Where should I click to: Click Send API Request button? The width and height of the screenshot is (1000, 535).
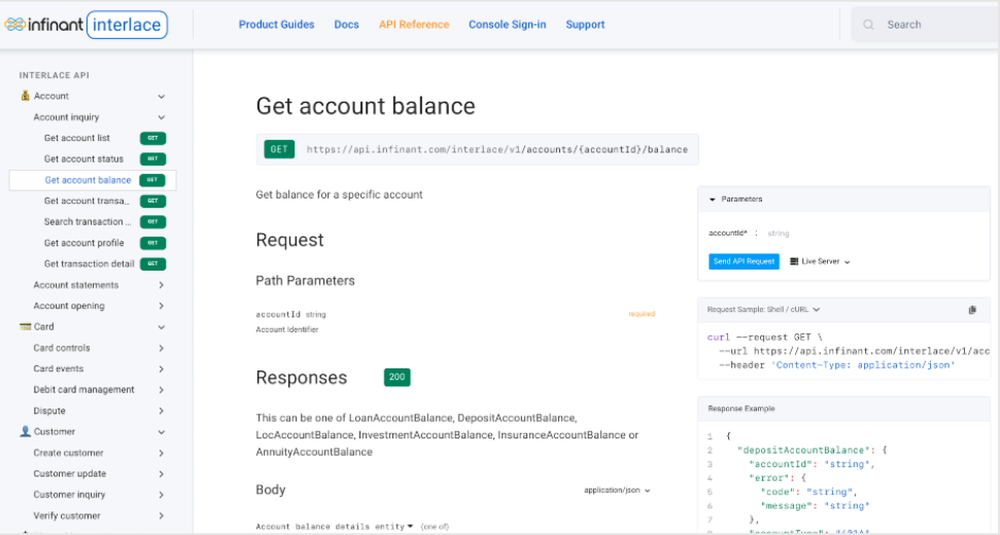point(744,261)
